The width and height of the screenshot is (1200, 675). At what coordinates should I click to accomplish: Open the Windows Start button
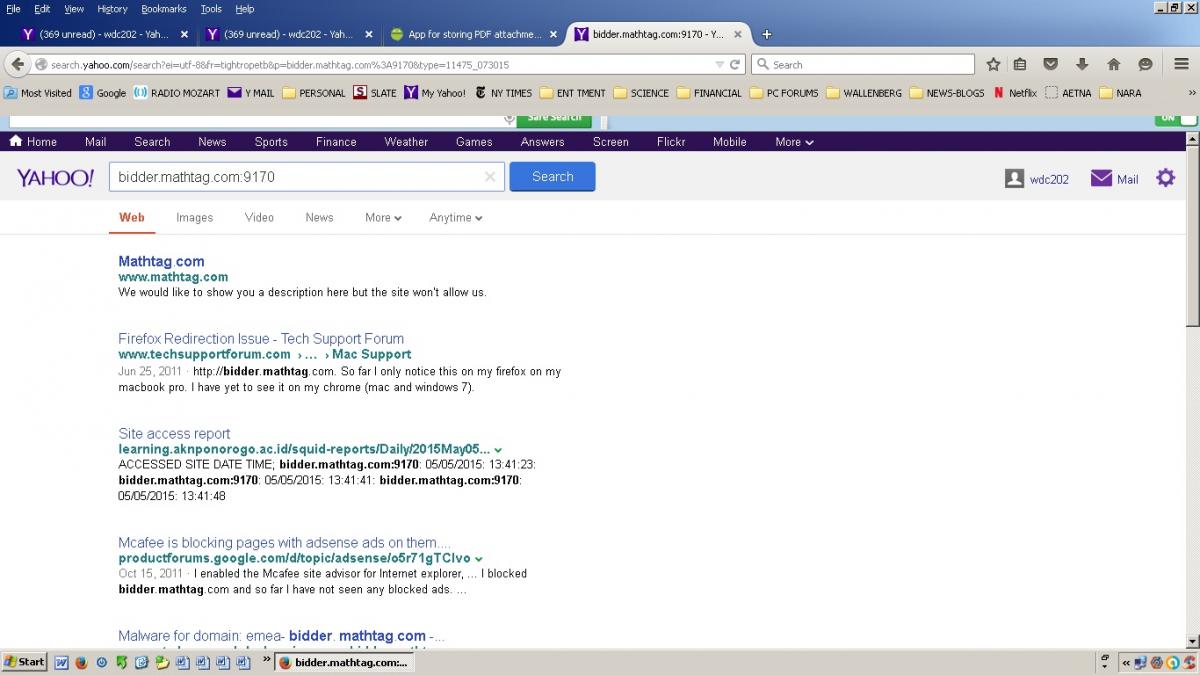click(24, 662)
